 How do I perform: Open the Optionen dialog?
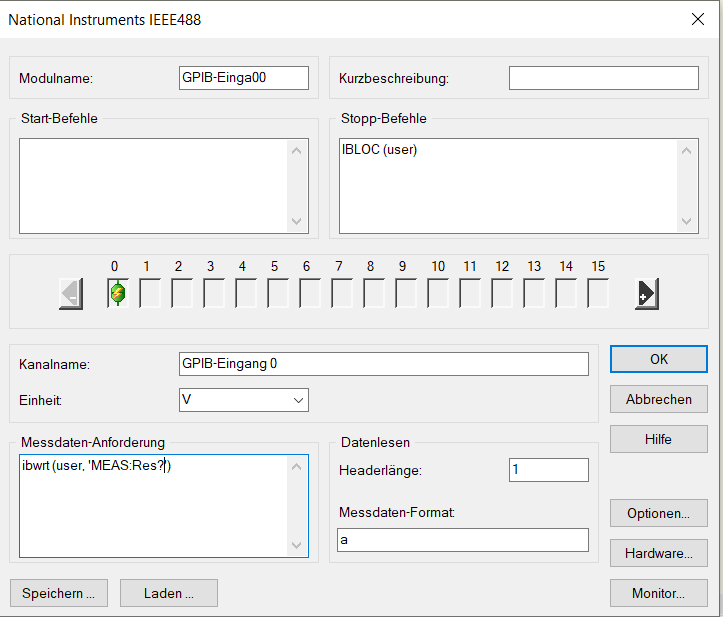658,513
